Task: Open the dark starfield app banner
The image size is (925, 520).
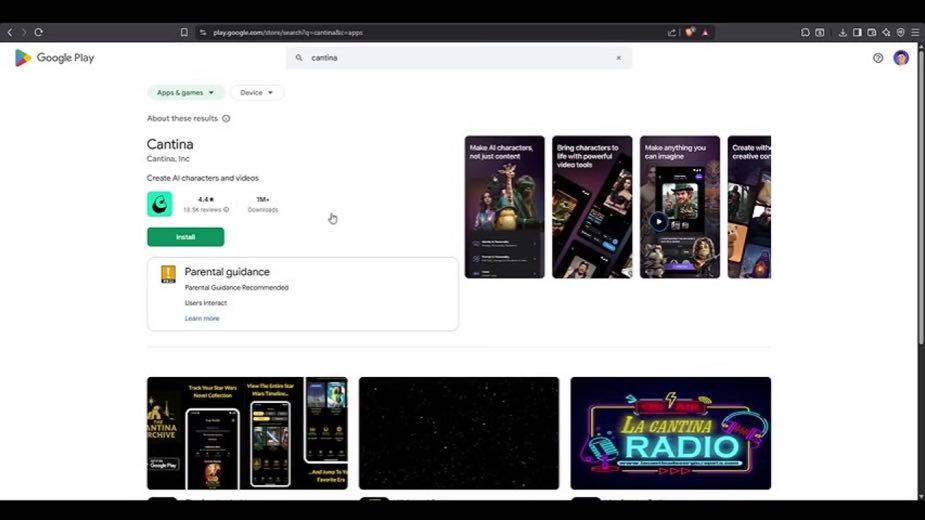Action: coord(459,433)
